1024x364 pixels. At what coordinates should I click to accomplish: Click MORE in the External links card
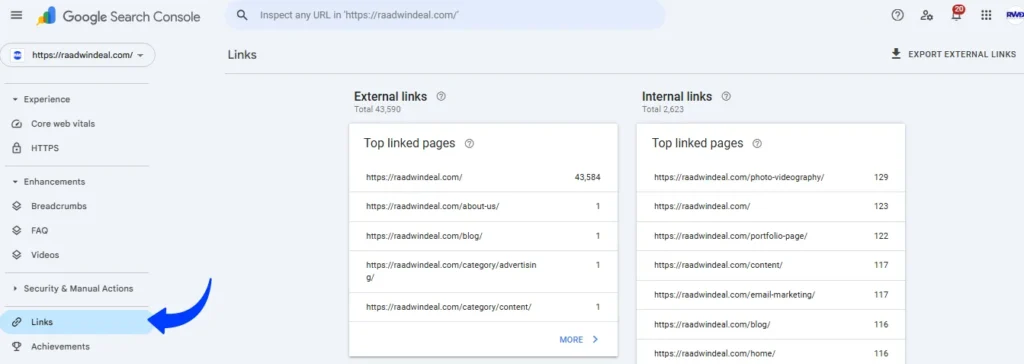click(x=578, y=339)
